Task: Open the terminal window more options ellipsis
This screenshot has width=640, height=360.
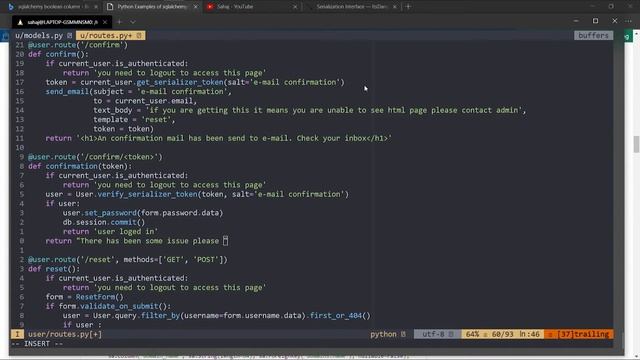Action: pos(628,21)
